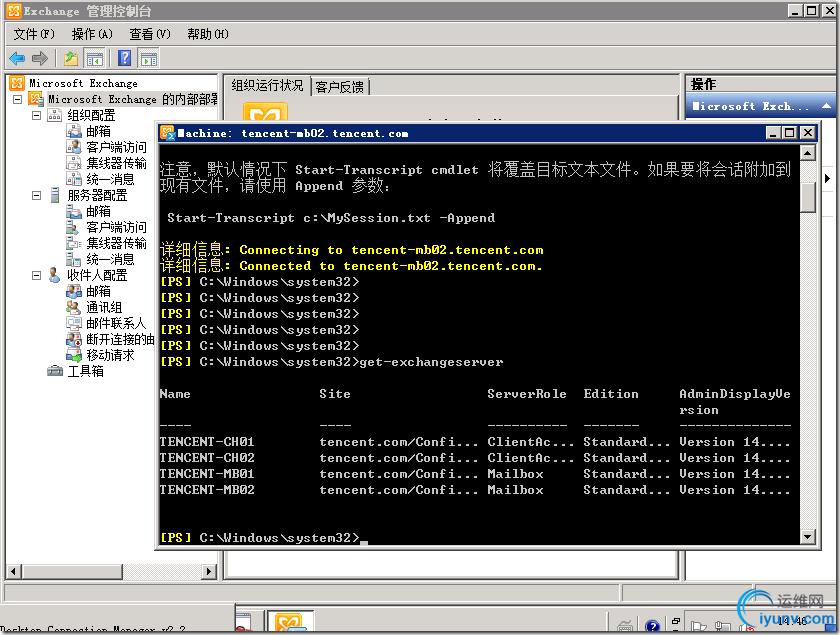Click Exchange console taskbar button
The width and height of the screenshot is (840, 635).
click(x=290, y=623)
